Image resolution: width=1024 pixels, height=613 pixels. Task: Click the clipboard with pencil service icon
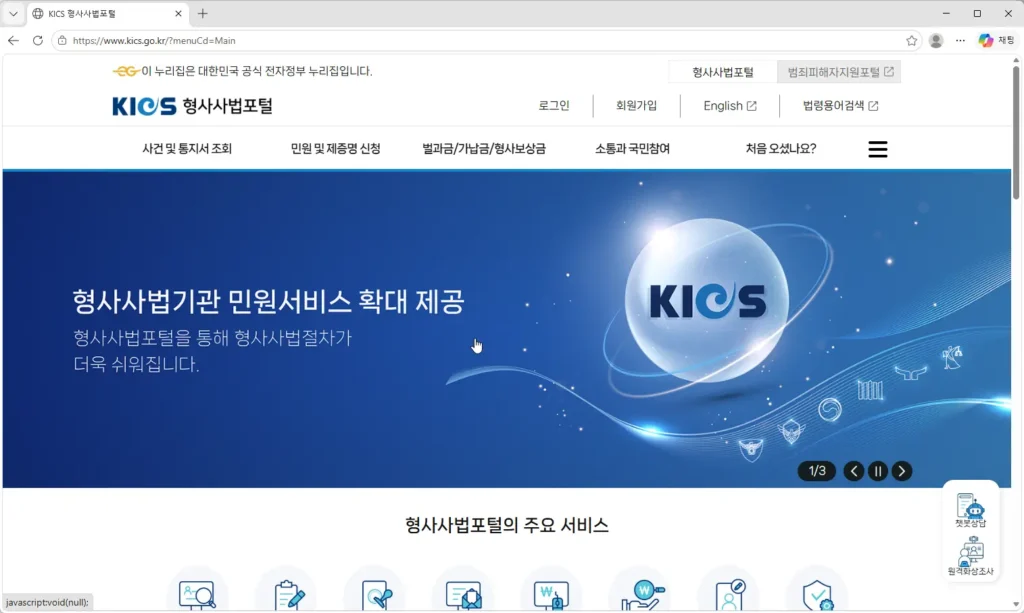(x=287, y=594)
